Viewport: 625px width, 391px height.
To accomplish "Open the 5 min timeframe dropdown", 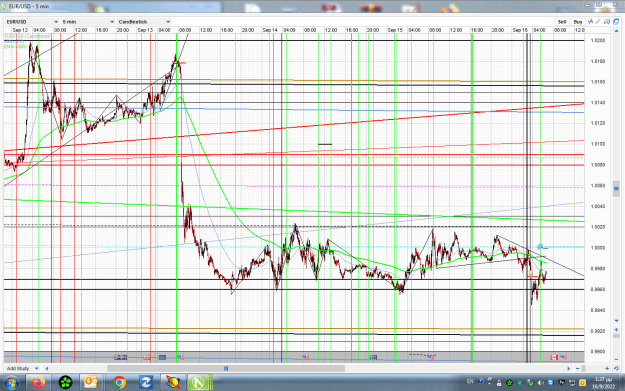I will pos(88,22).
